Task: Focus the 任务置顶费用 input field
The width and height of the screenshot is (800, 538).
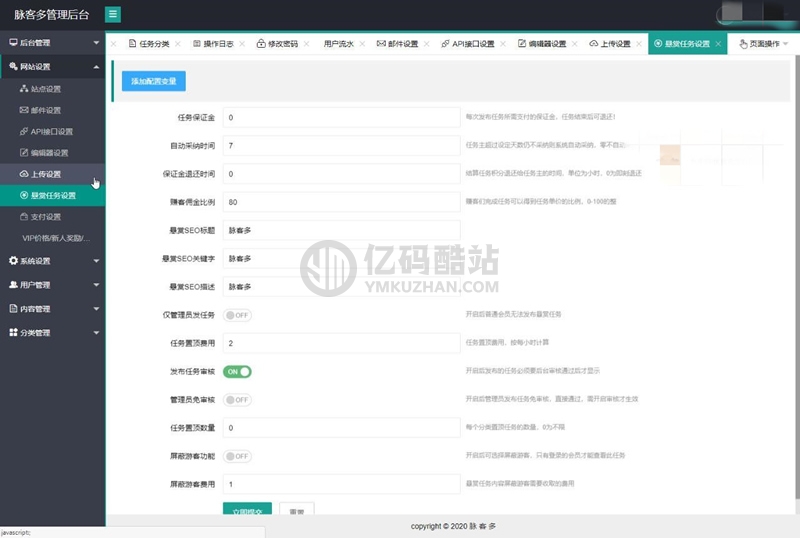Action: tap(341, 343)
